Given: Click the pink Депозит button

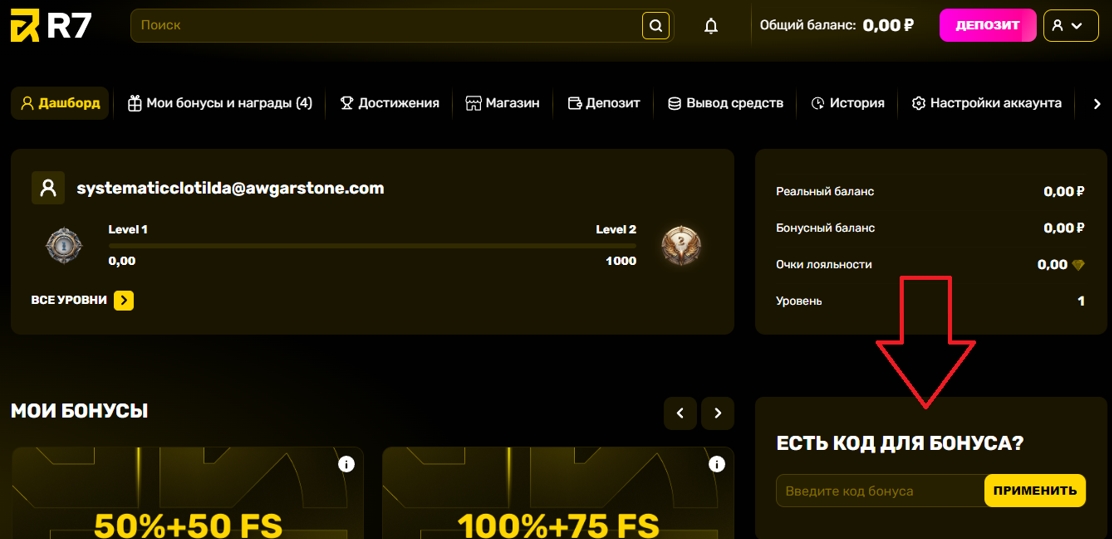Looking at the screenshot, I should (988, 26).
